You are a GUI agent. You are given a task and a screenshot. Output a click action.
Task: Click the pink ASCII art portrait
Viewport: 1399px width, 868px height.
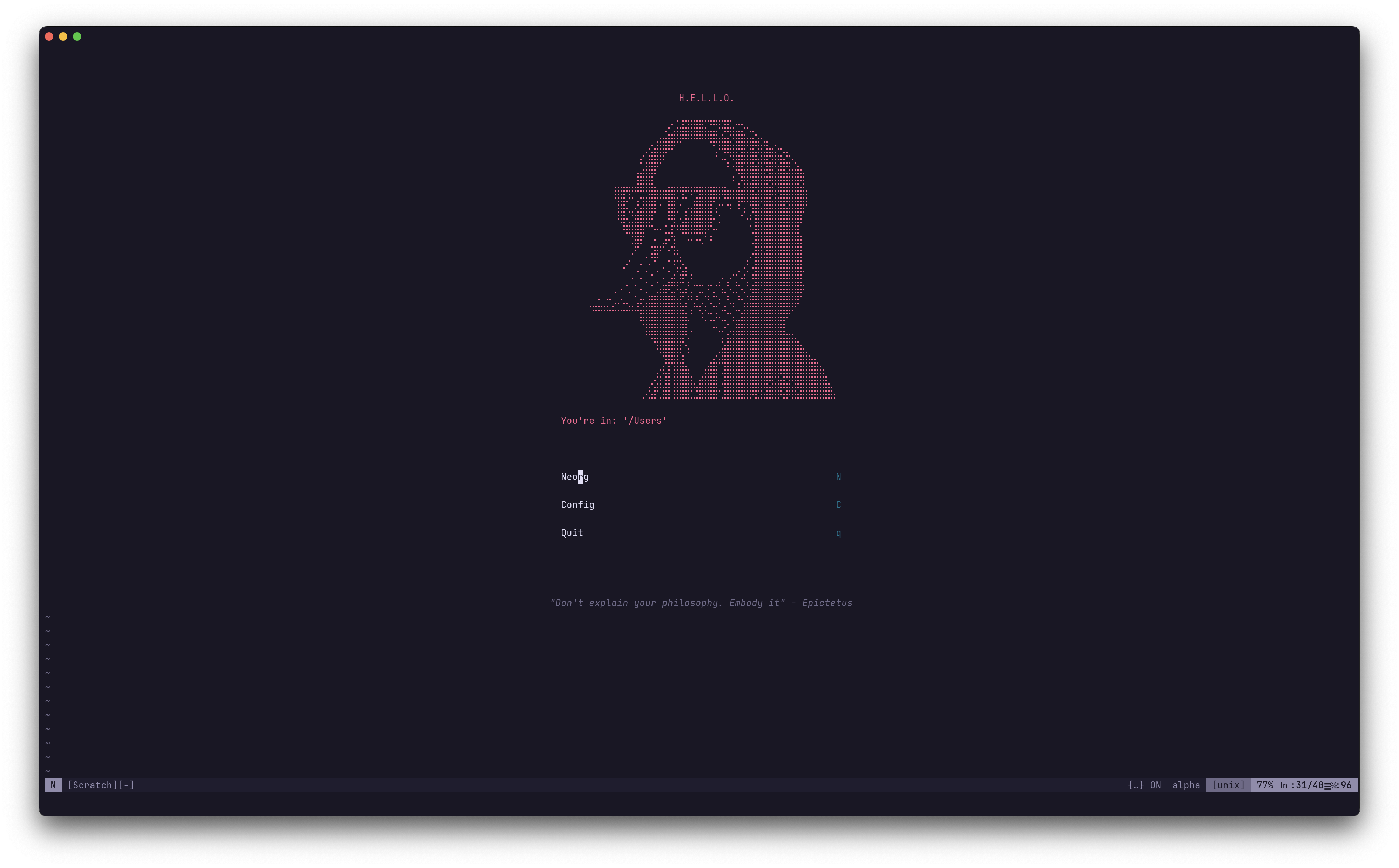(x=712, y=258)
